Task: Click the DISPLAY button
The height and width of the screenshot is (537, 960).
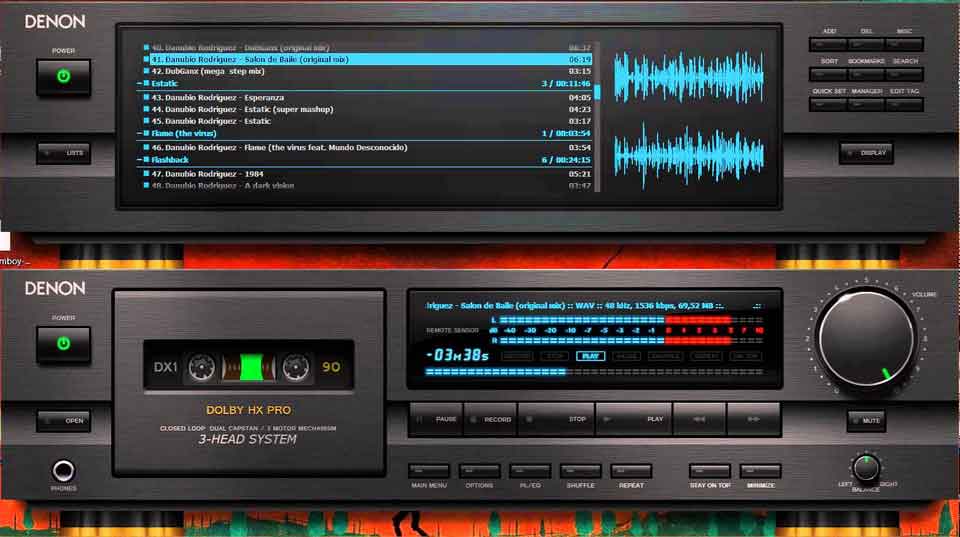Action: 866,153
